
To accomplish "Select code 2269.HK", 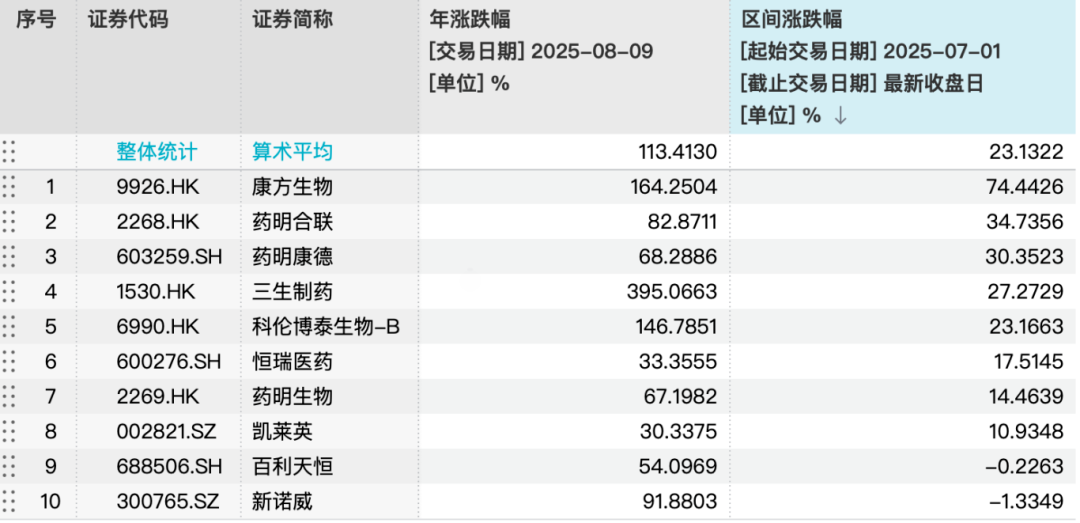I will click(156, 397).
